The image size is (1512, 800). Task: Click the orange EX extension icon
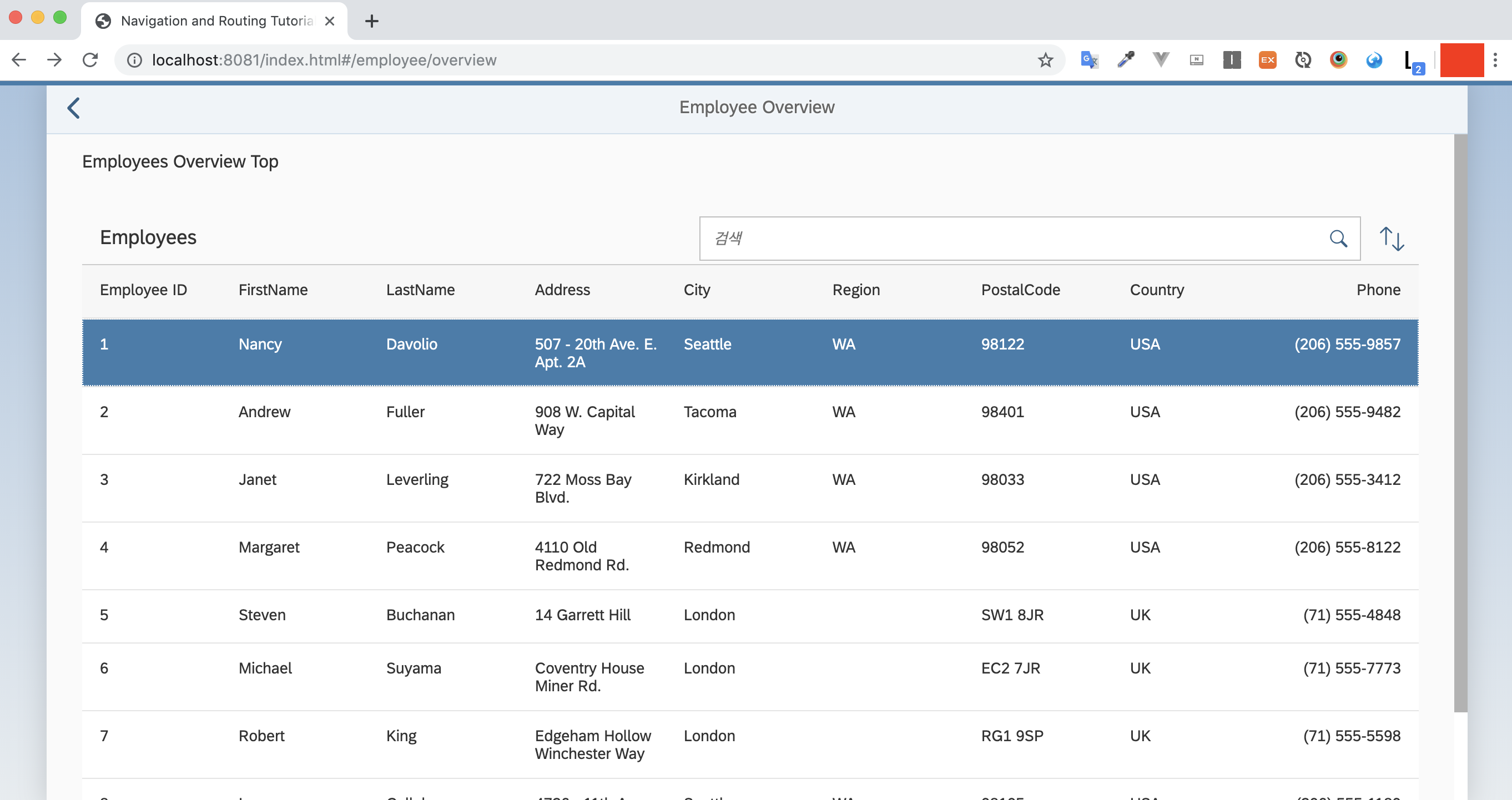(1267, 60)
